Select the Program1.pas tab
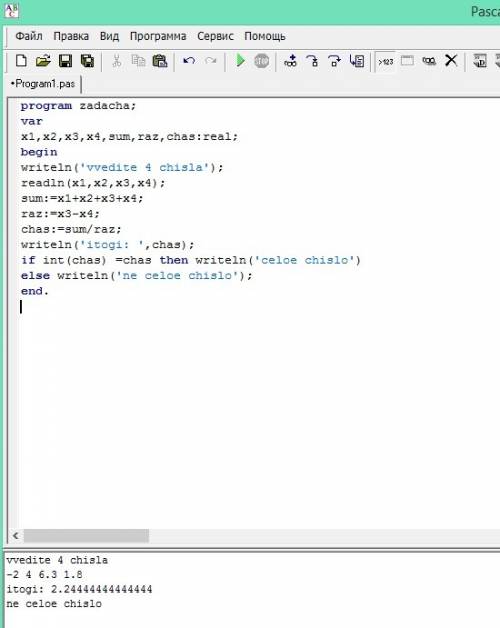The image size is (500, 628). [43, 84]
